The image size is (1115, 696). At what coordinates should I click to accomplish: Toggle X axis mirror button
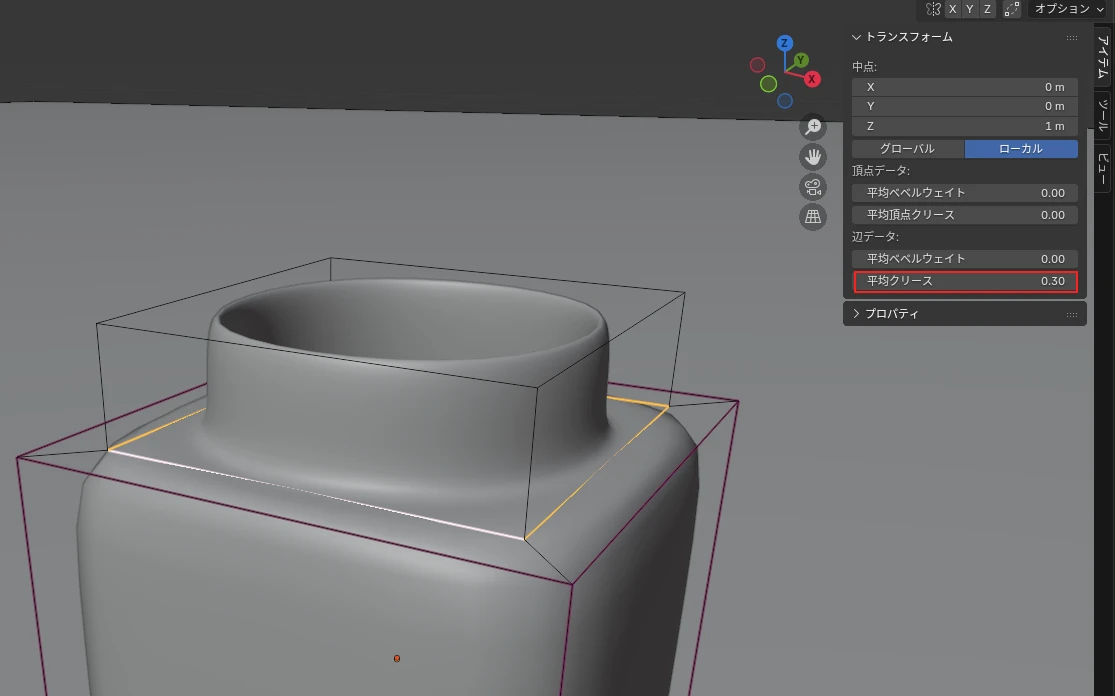click(953, 9)
